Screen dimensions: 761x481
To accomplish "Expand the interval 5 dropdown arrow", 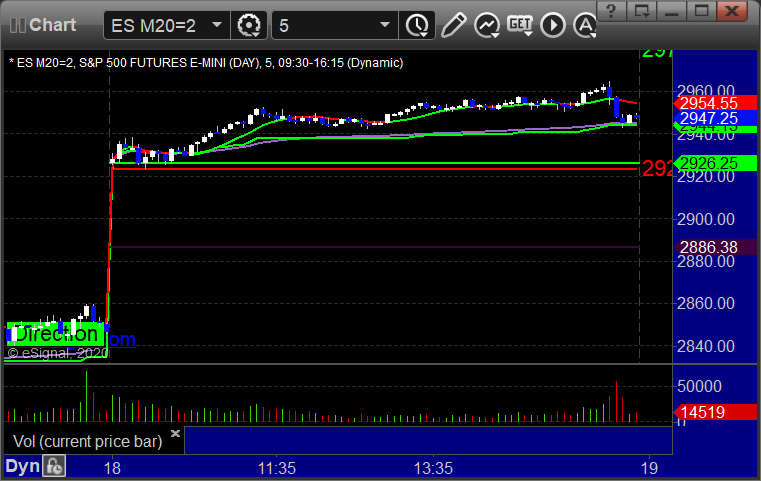I will click(x=385, y=25).
